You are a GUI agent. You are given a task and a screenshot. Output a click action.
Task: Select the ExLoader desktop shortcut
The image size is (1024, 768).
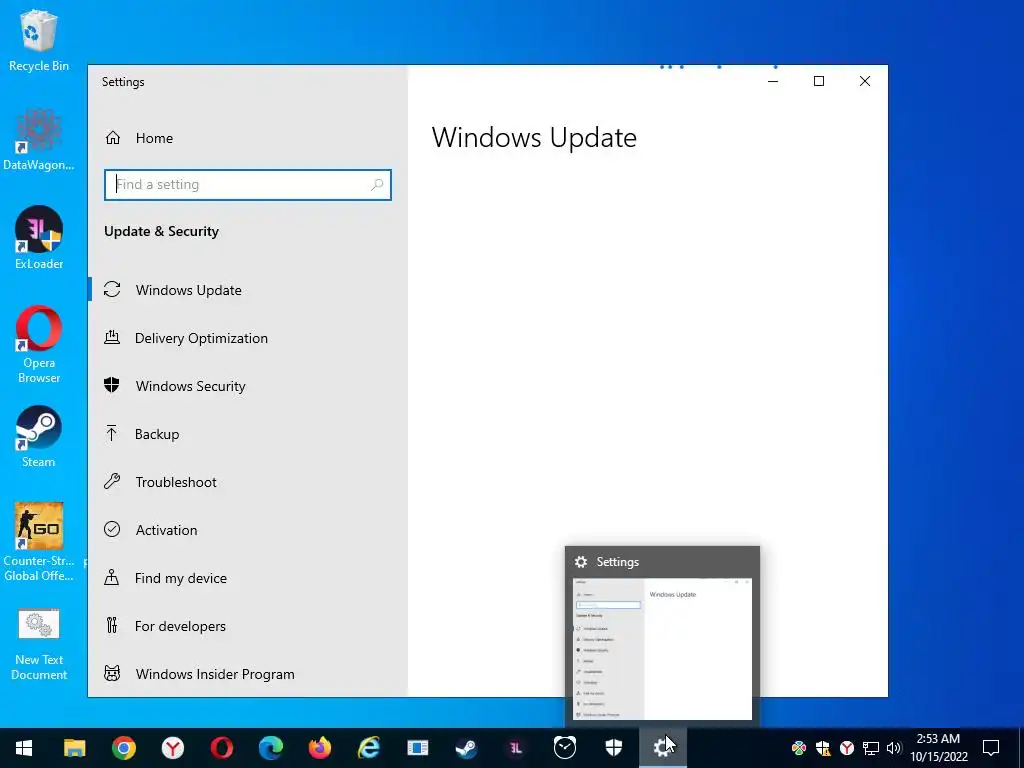(39, 238)
